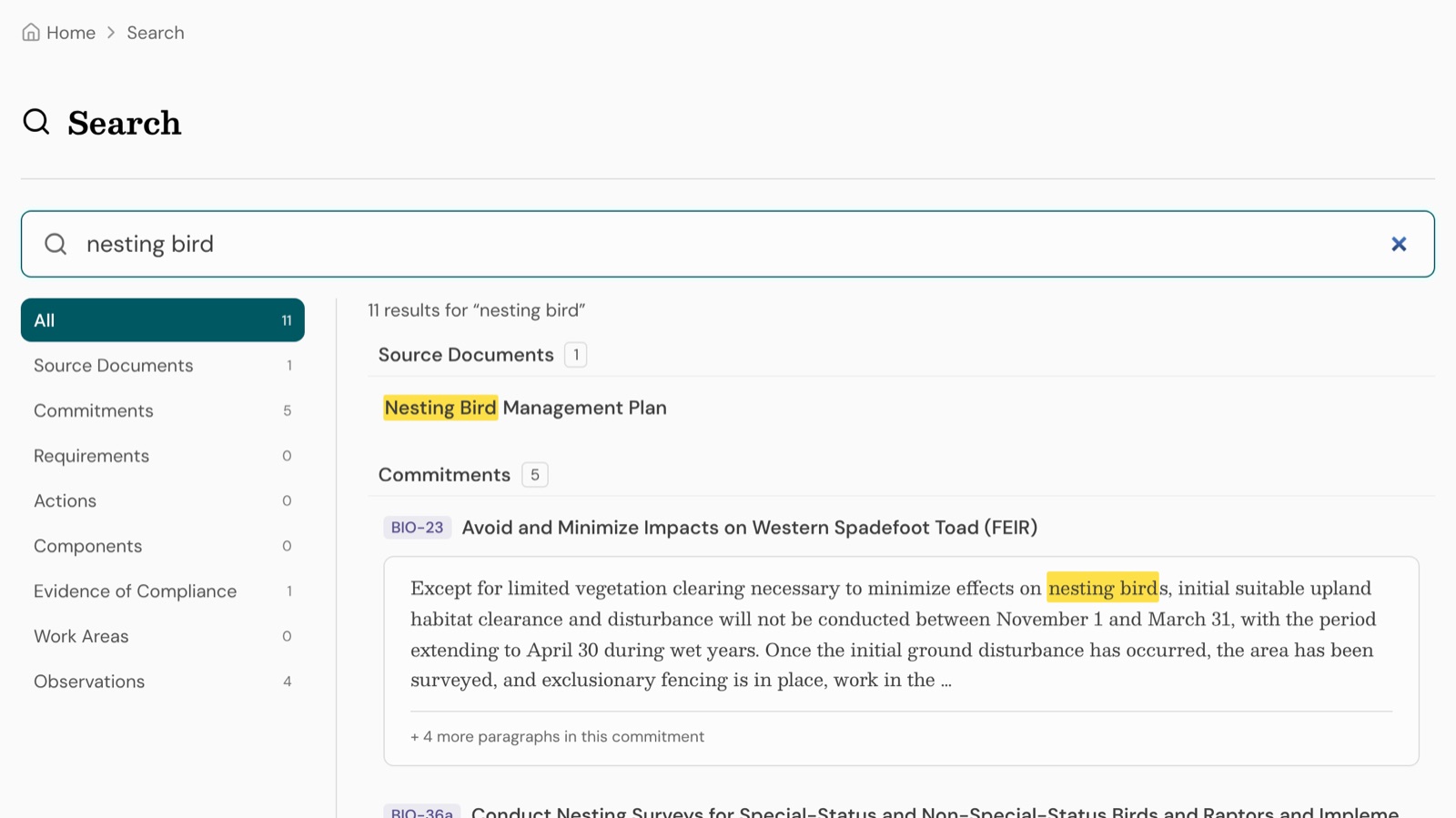Open the BIO-36a Nesting Surveys commitment
This screenshot has height=818, width=1456.
935,811
